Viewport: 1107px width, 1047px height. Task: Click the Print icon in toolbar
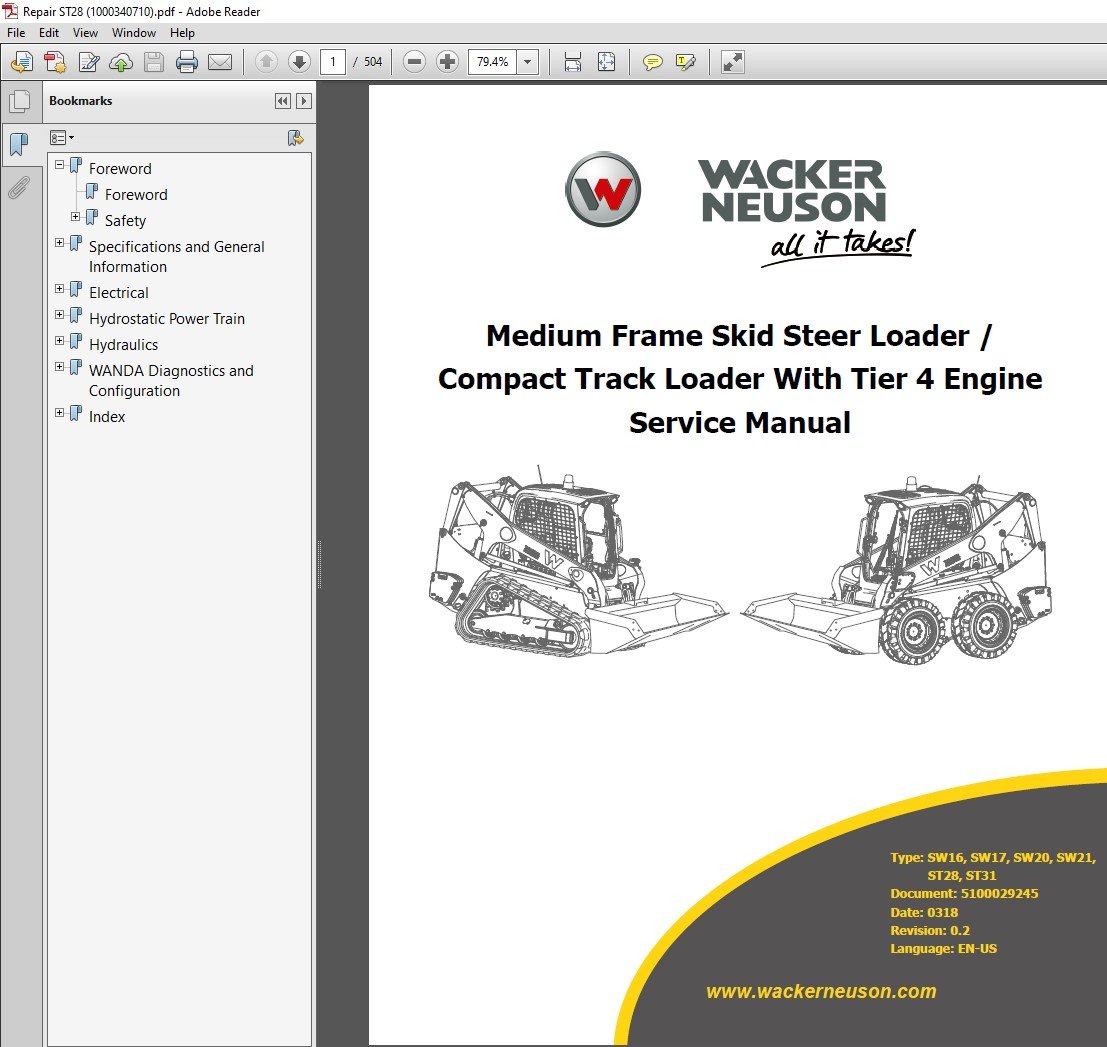[186, 62]
